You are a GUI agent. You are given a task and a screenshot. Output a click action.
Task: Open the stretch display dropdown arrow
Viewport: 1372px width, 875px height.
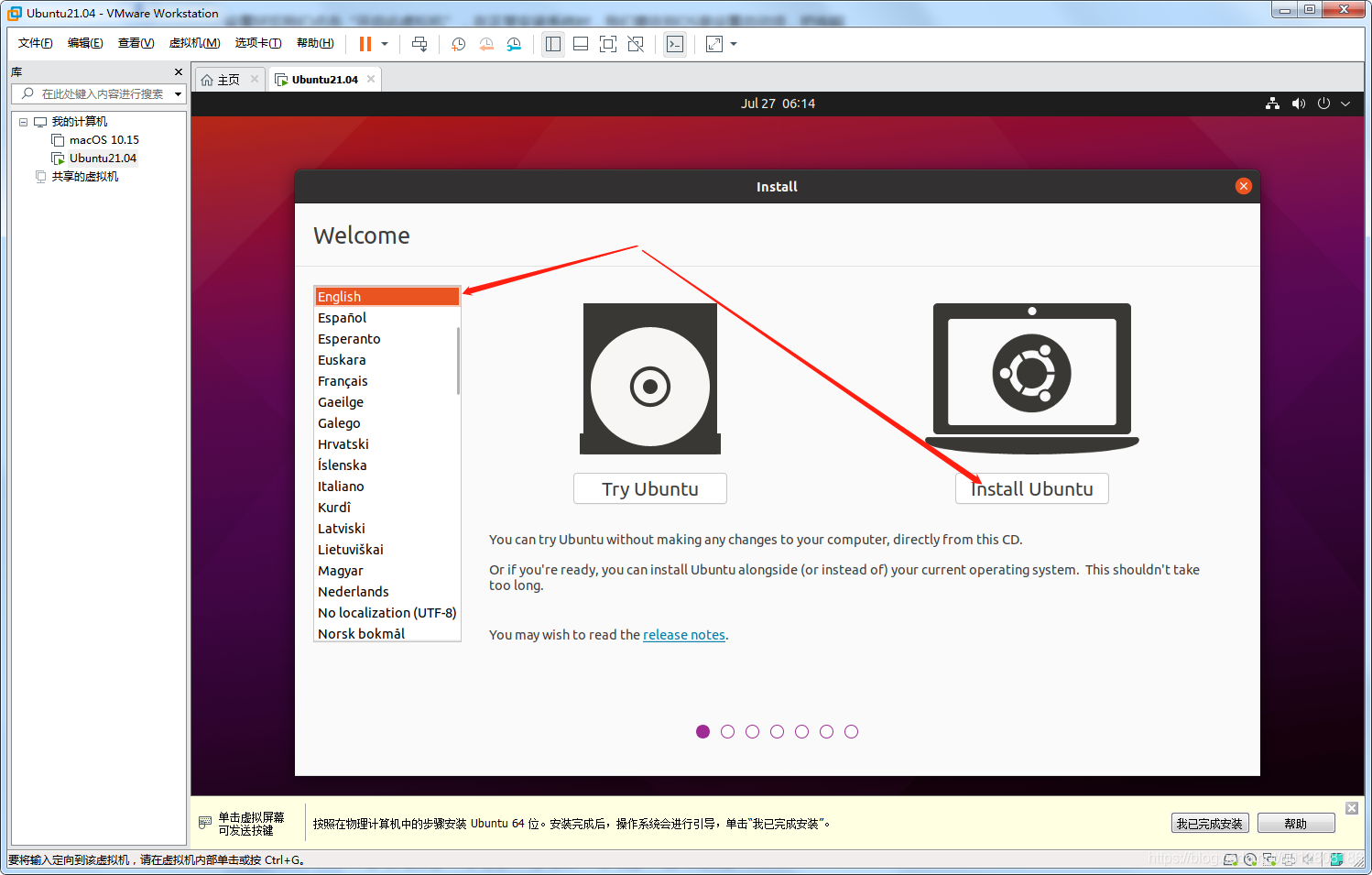coord(734,44)
